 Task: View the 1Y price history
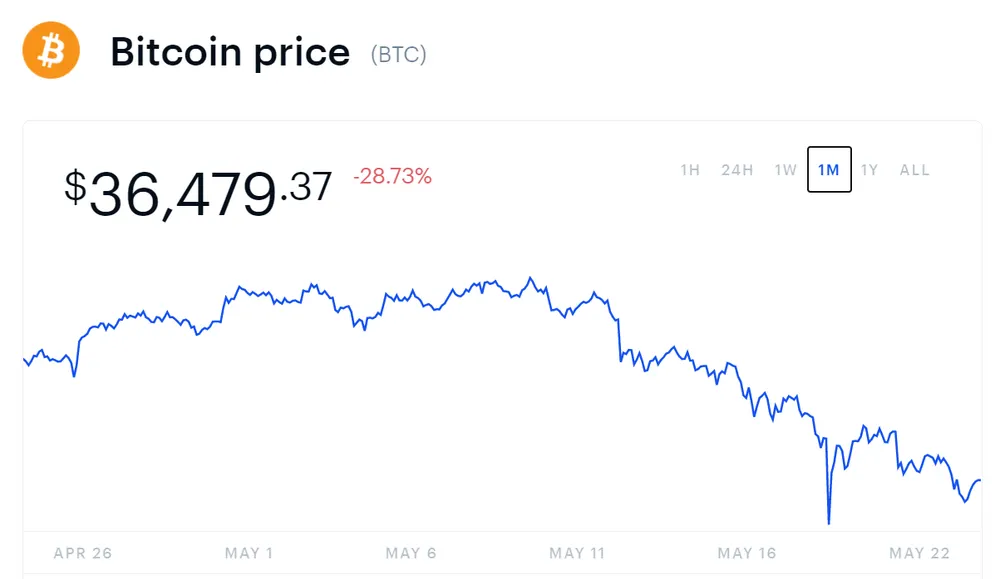869,170
